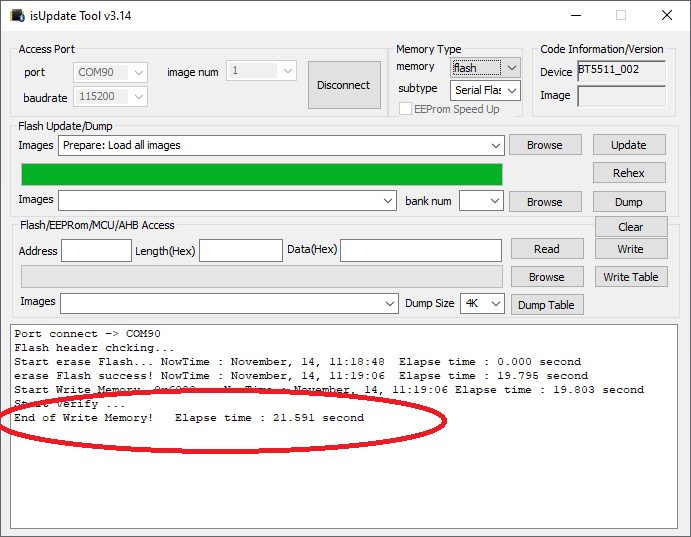
Task: Click the Dump Table button
Action: coord(546,305)
